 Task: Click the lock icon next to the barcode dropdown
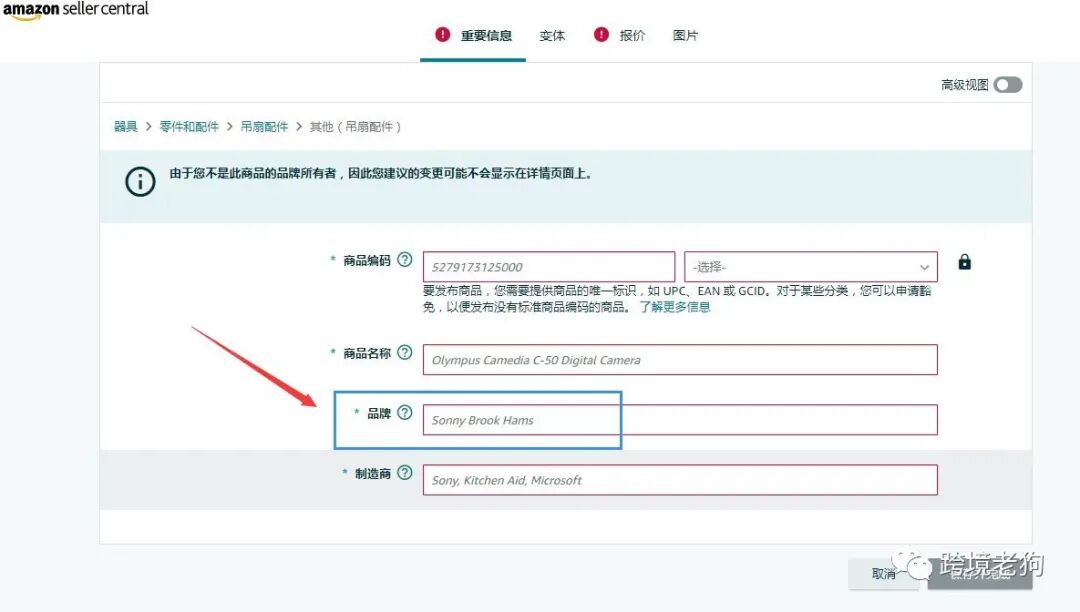point(964,261)
